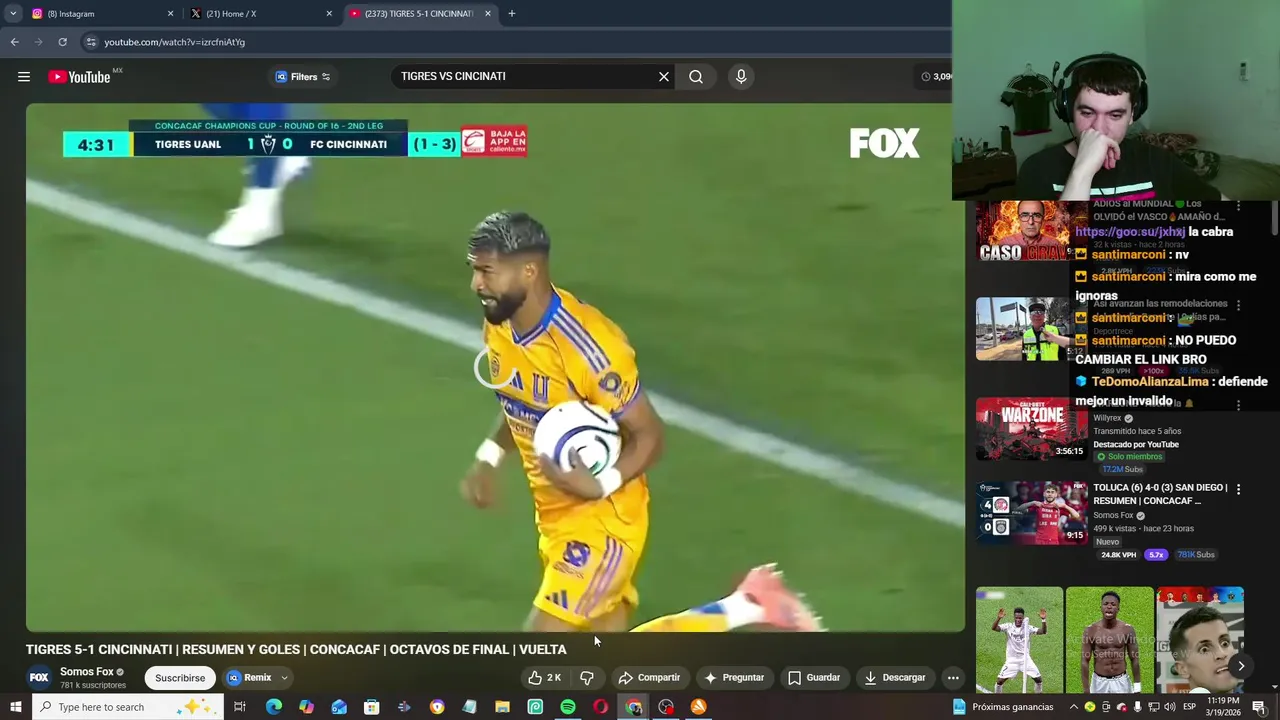The width and height of the screenshot is (1280, 720).
Task: Select the TIGRES 5-1 CINCINNATI tab
Action: [420, 14]
